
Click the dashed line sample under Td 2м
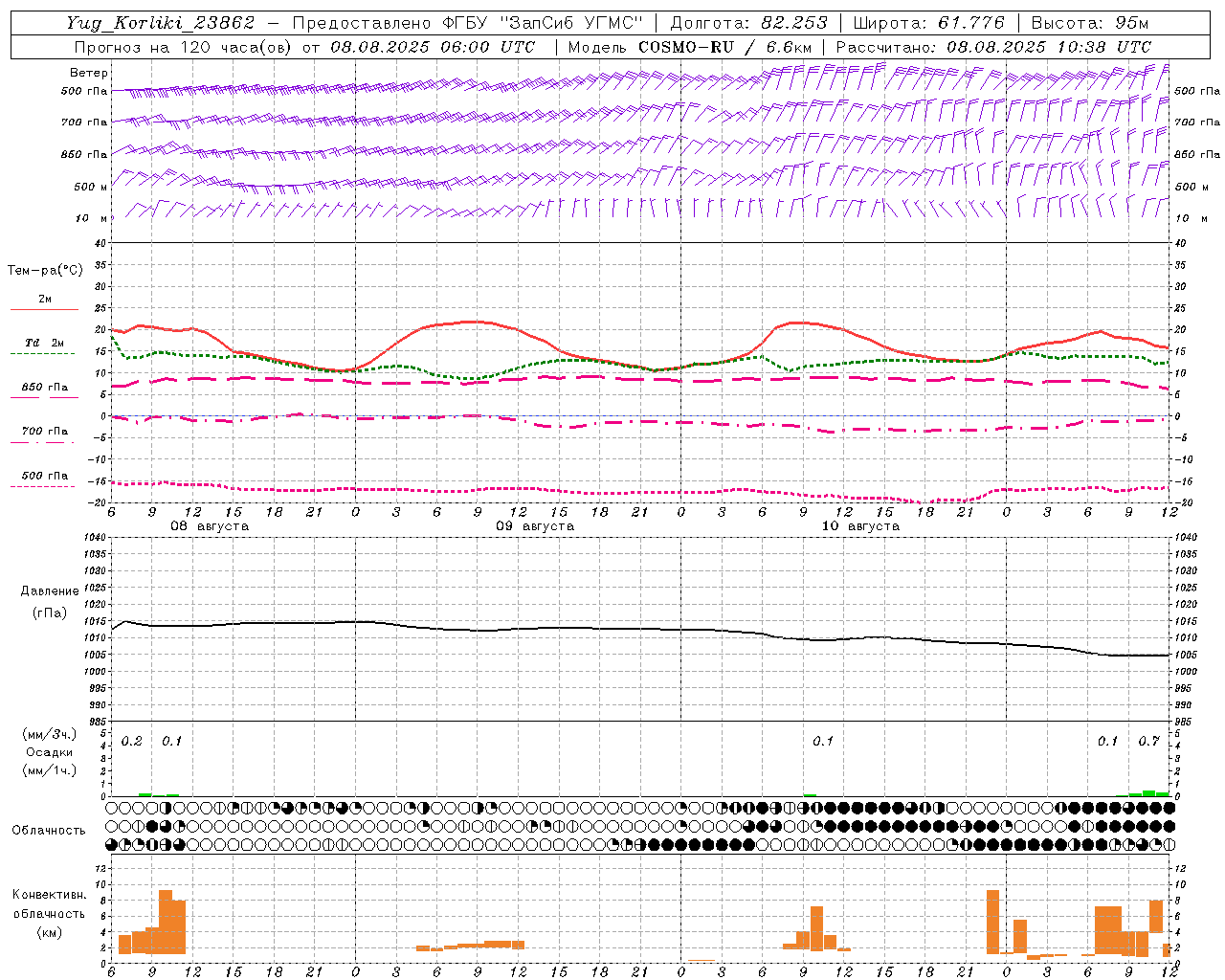[43, 353]
